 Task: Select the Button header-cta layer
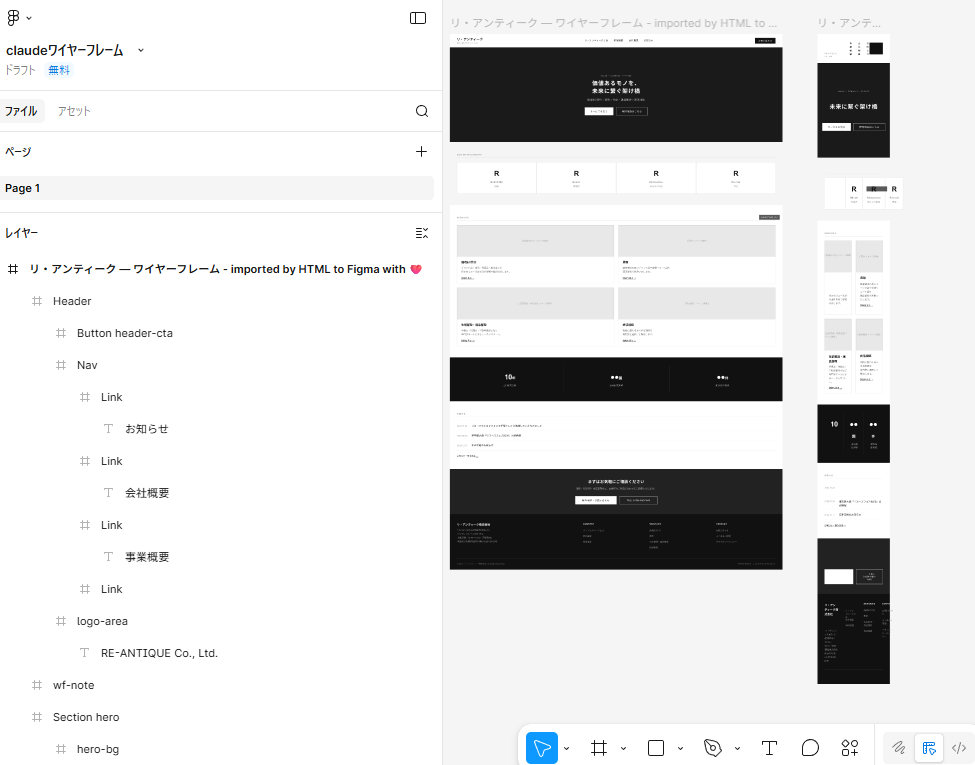pos(124,333)
